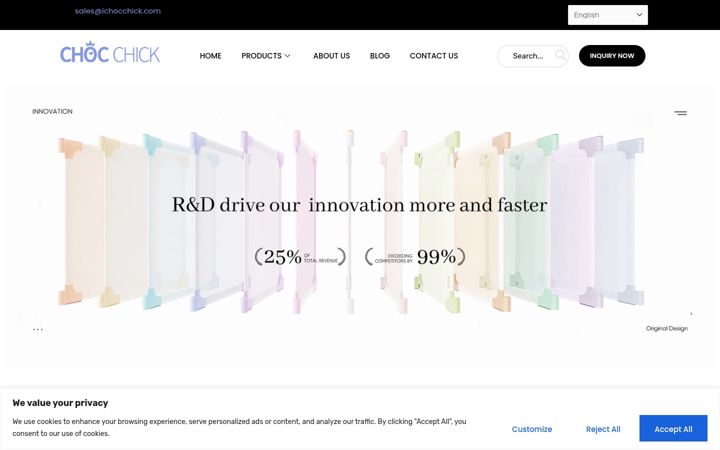Accept all cookies
The image size is (720, 450).
pyautogui.click(x=673, y=429)
